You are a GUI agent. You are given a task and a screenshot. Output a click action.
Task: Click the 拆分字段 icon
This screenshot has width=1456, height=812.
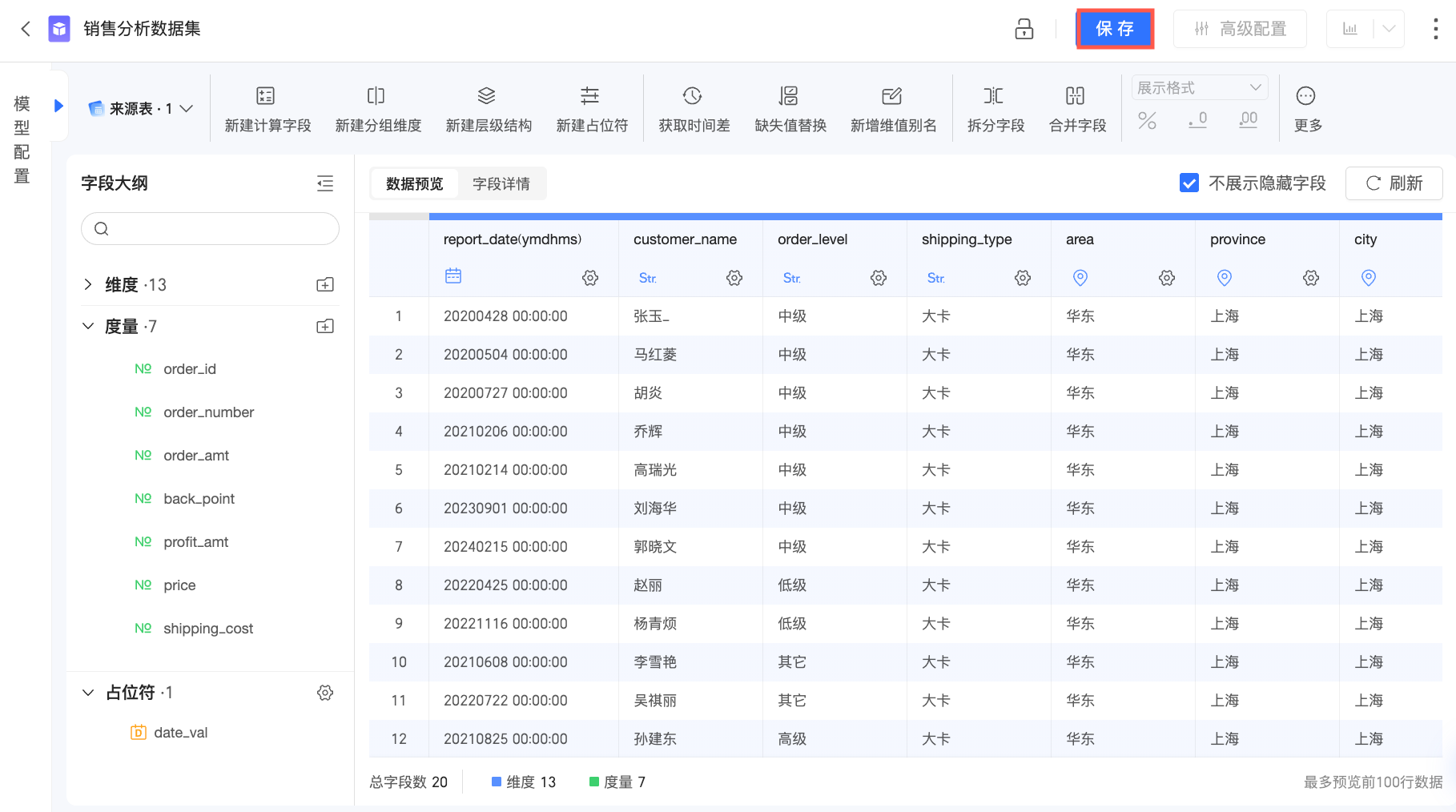[994, 97]
